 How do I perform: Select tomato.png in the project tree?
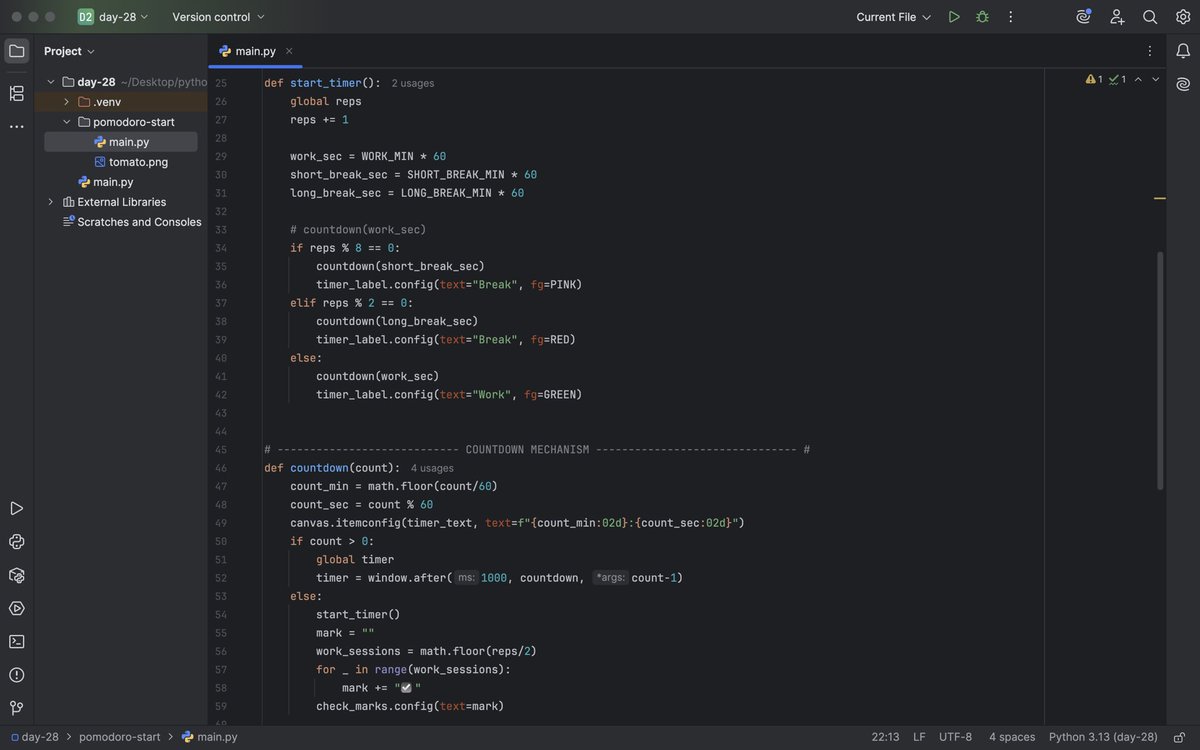(x=131, y=162)
